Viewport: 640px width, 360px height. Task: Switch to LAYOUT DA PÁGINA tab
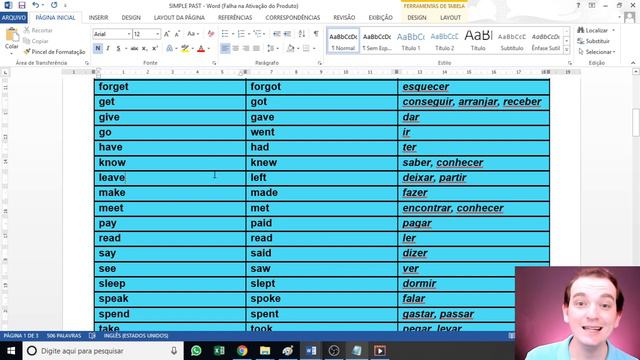click(179, 18)
